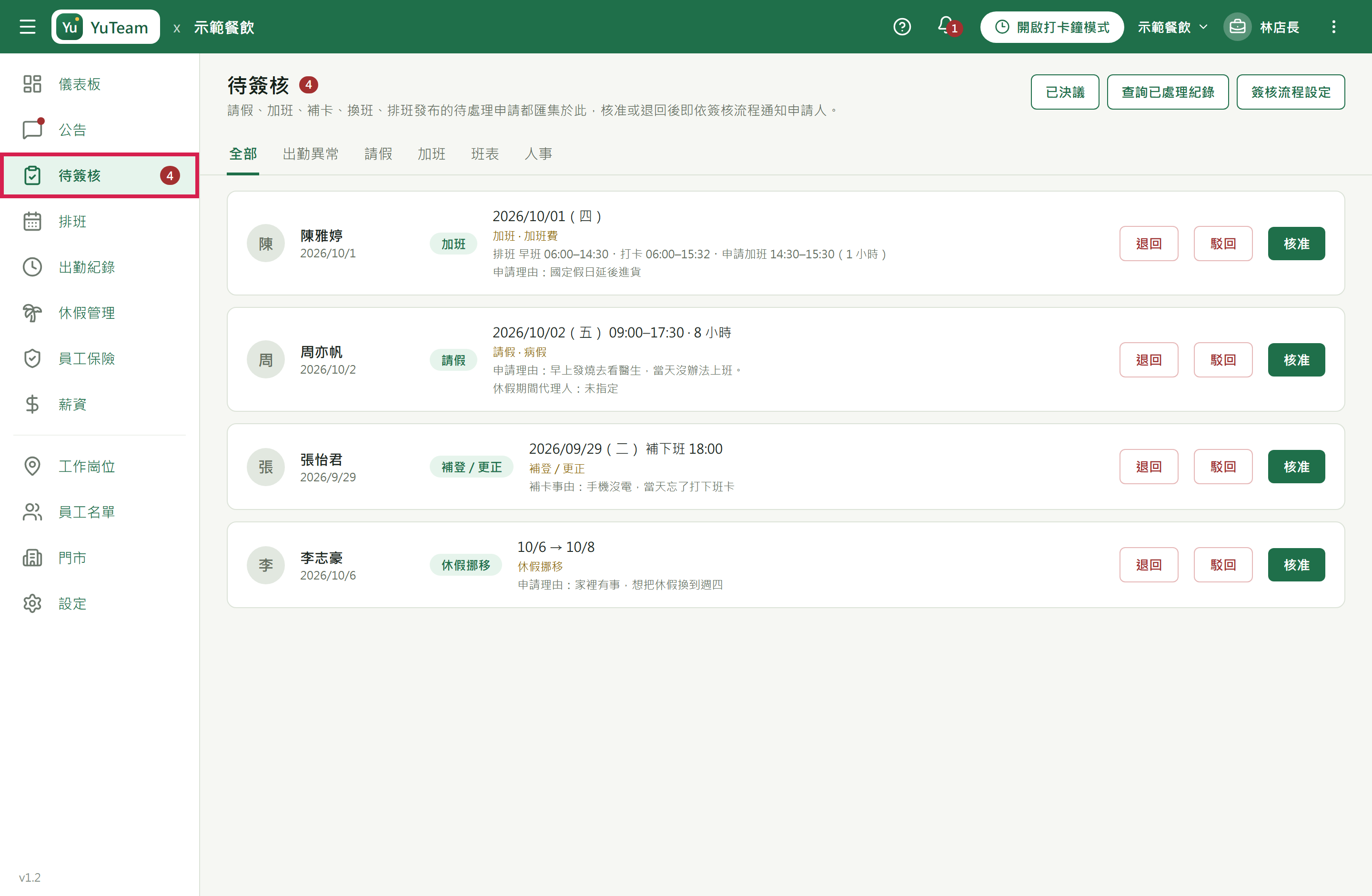Click the 排班 calendar icon
Image resolution: width=1372 pixels, height=896 pixels.
[x=32, y=222]
